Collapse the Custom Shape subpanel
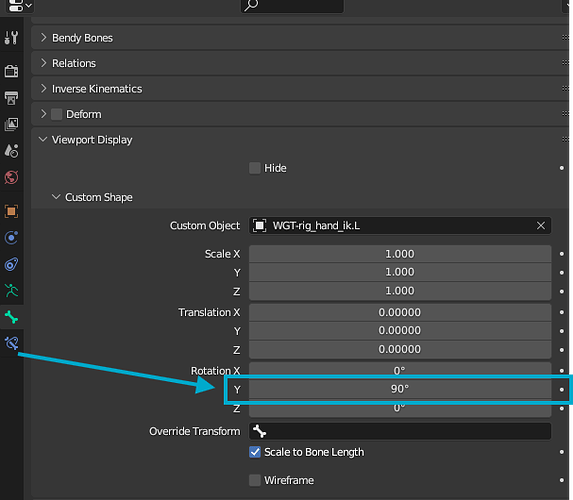 pyautogui.click(x=56, y=197)
